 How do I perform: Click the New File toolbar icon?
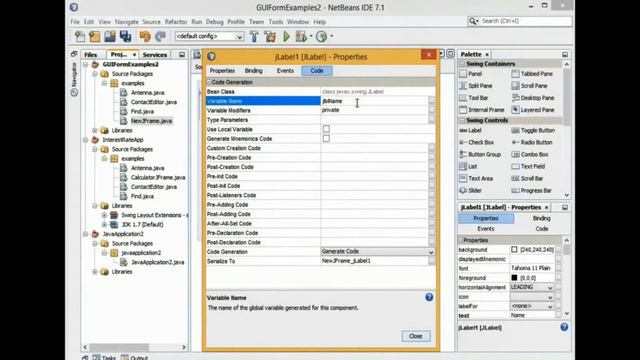point(80,36)
